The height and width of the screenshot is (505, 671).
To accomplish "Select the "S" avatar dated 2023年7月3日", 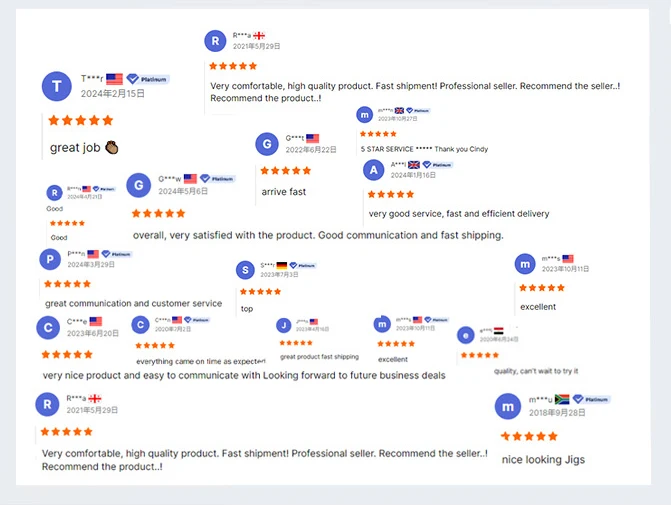I will [246, 270].
